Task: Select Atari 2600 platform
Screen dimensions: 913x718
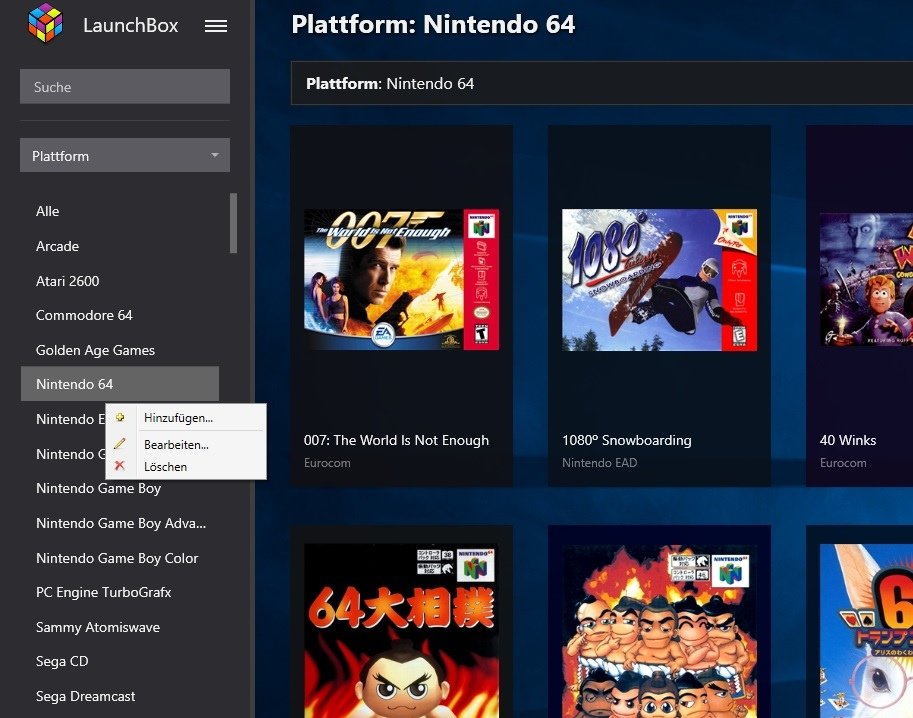Action: tap(68, 281)
